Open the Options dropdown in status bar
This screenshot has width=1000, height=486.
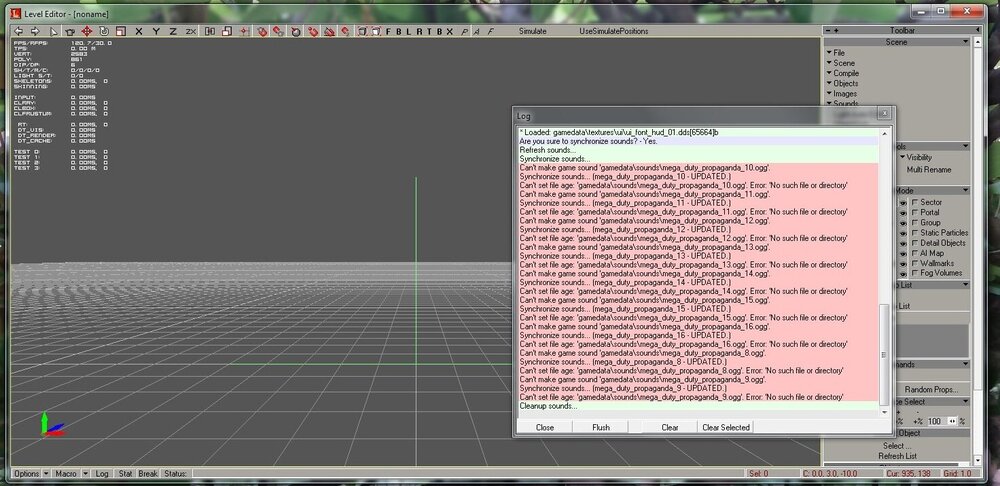[28, 473]
